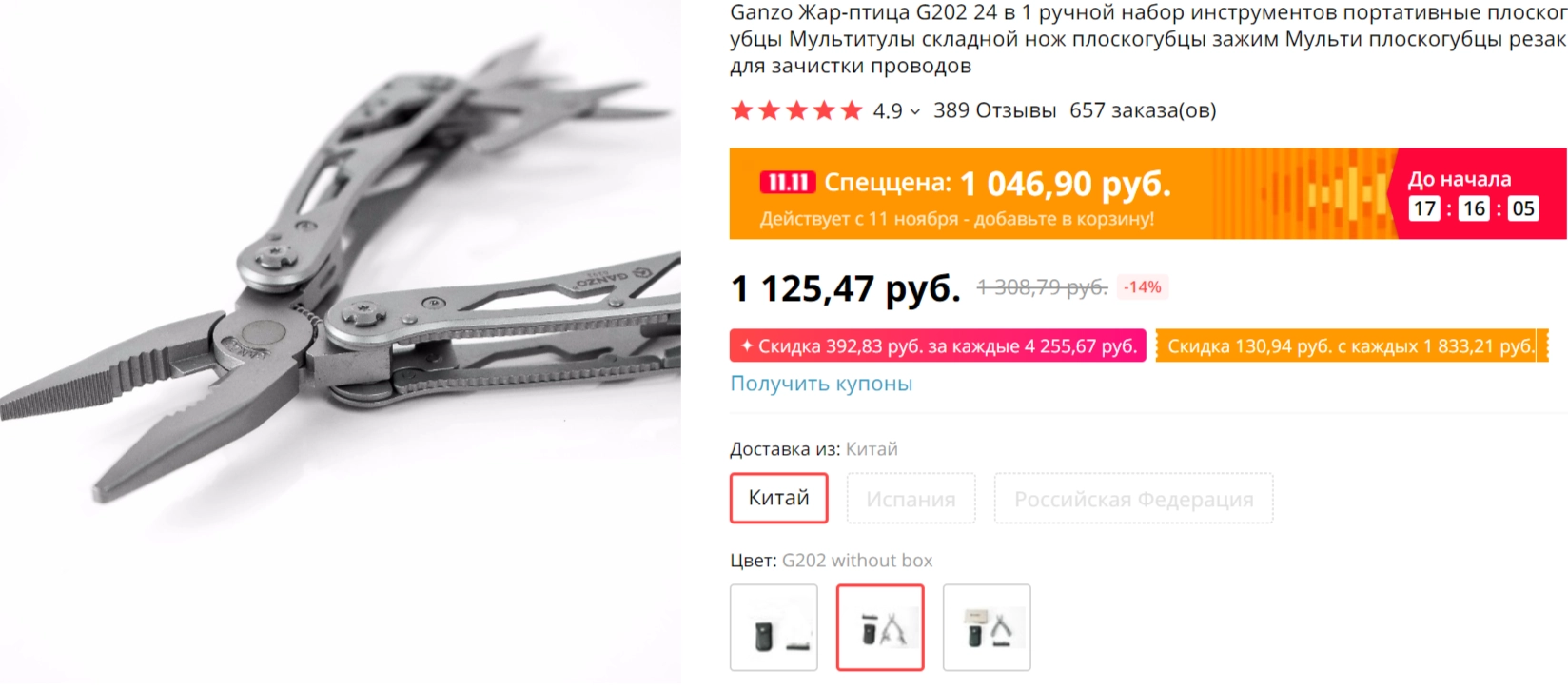Click the five-star rating icons
This screenshot has width=1568, height=691.
(x=796, y=111)
